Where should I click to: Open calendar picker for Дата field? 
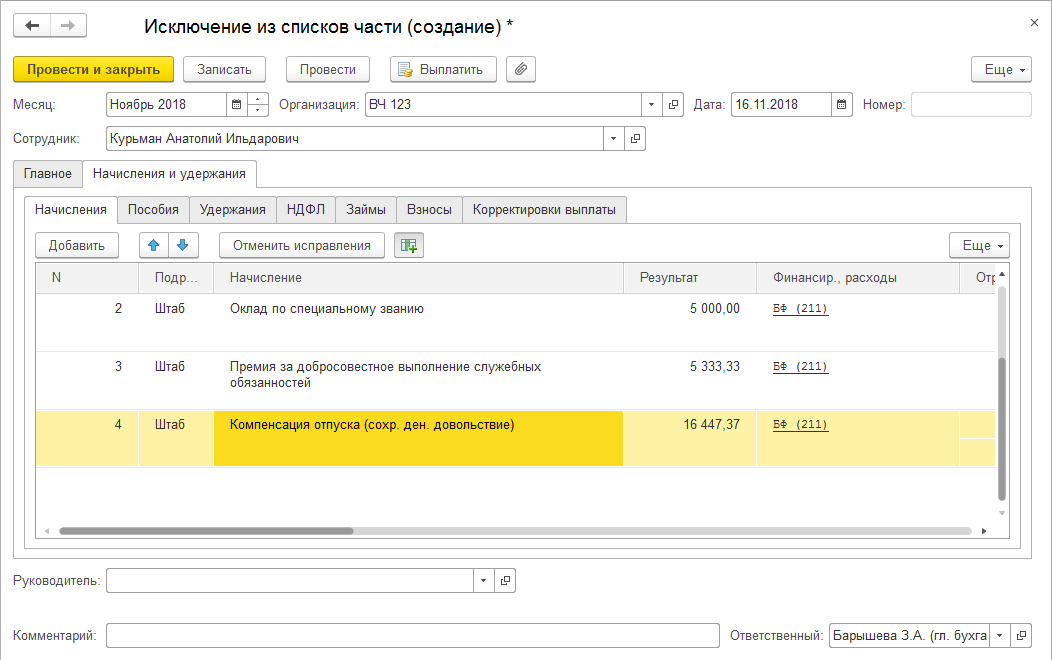[x=841, y=104]
